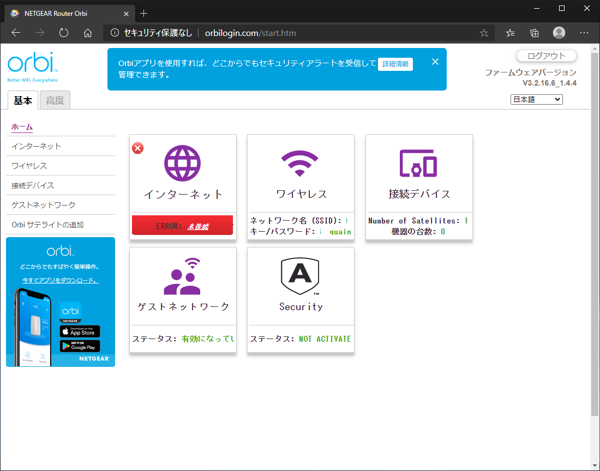
Task: Click the App Store badge
Action: (80, 331)
